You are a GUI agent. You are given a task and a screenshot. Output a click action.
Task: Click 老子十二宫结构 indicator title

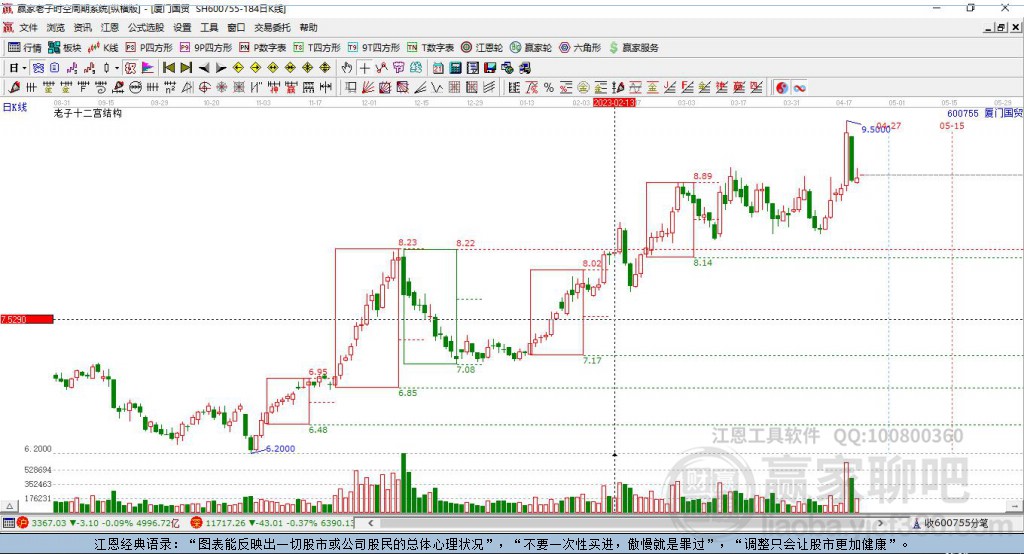tap(88, 114)
